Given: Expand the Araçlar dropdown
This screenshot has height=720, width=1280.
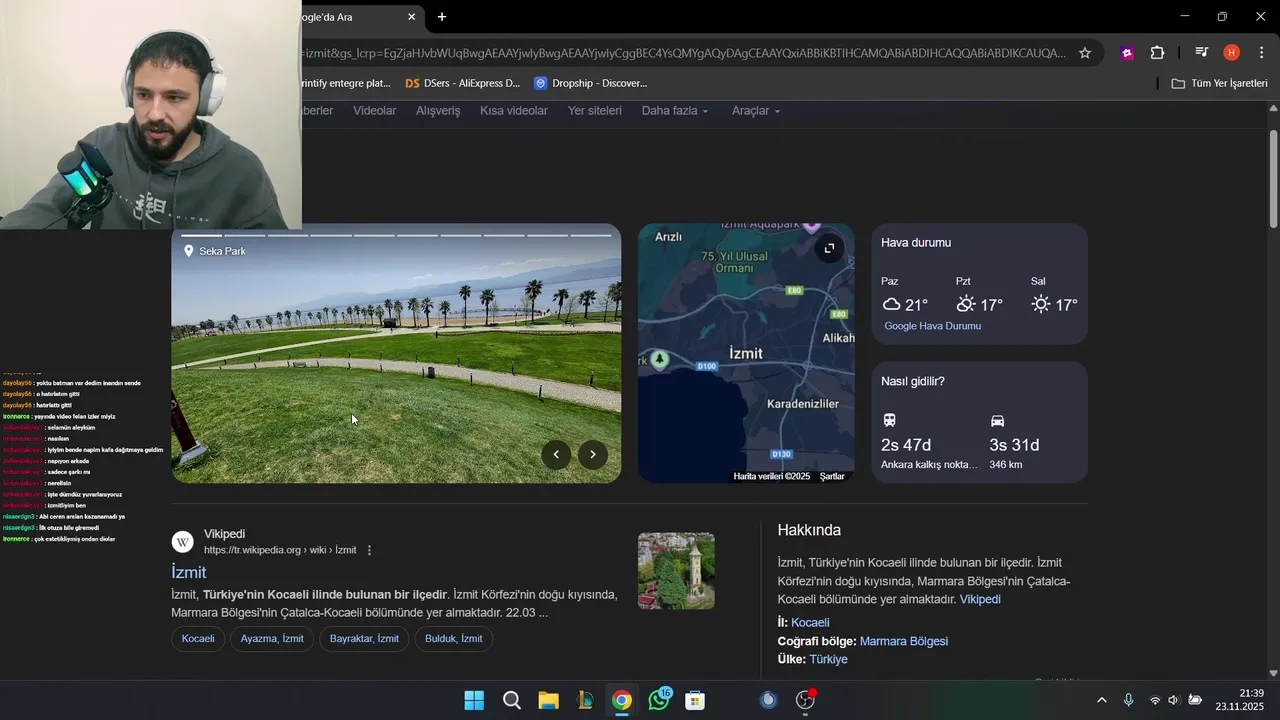Looking at the screenshot, I should point(756,111).
